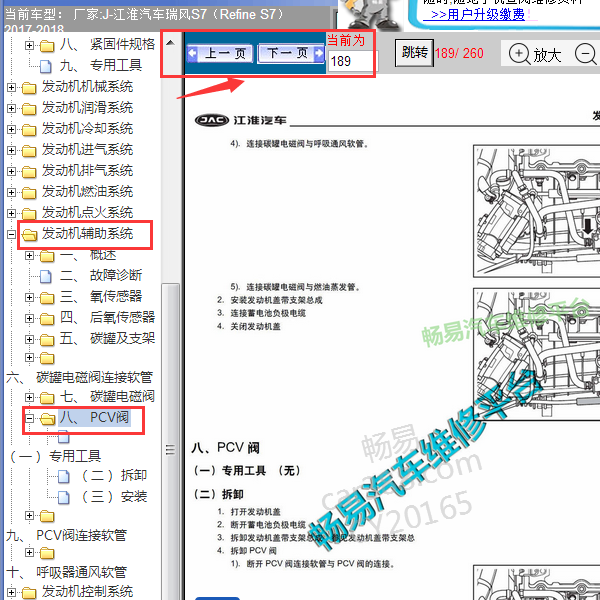Expand the 发动机进气系统 node

click(x=11, y=150)
